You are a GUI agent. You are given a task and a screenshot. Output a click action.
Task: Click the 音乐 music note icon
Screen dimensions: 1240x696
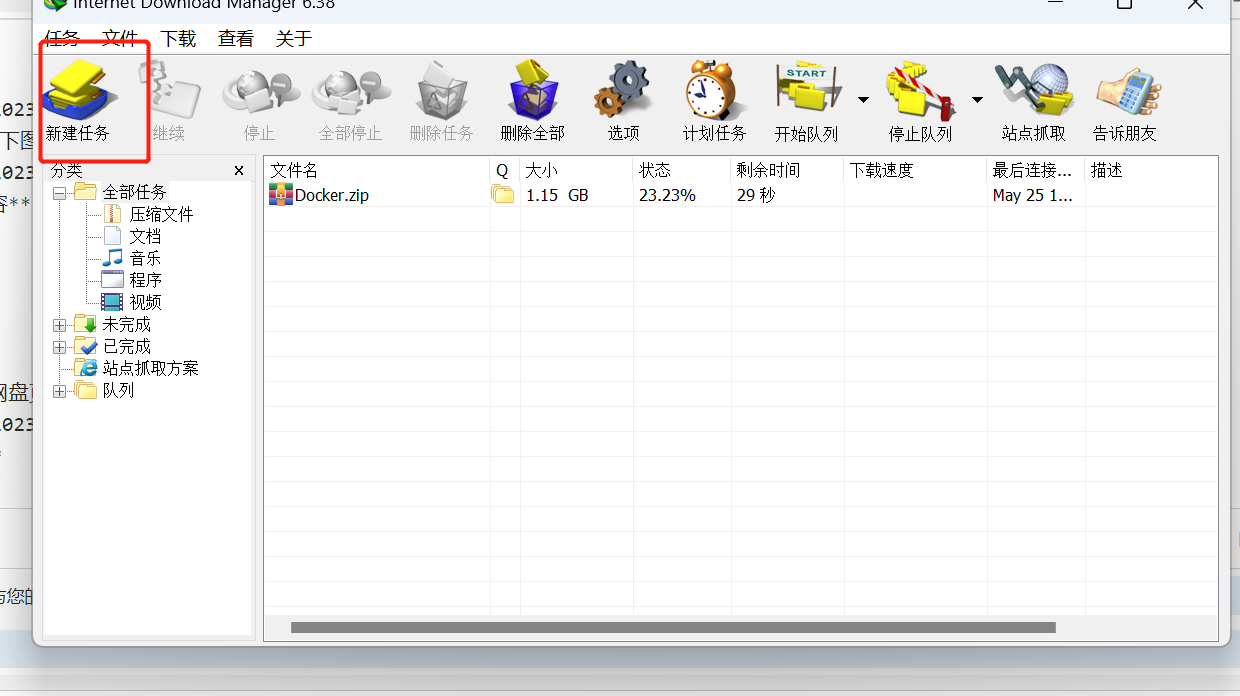tap(112, 258)
